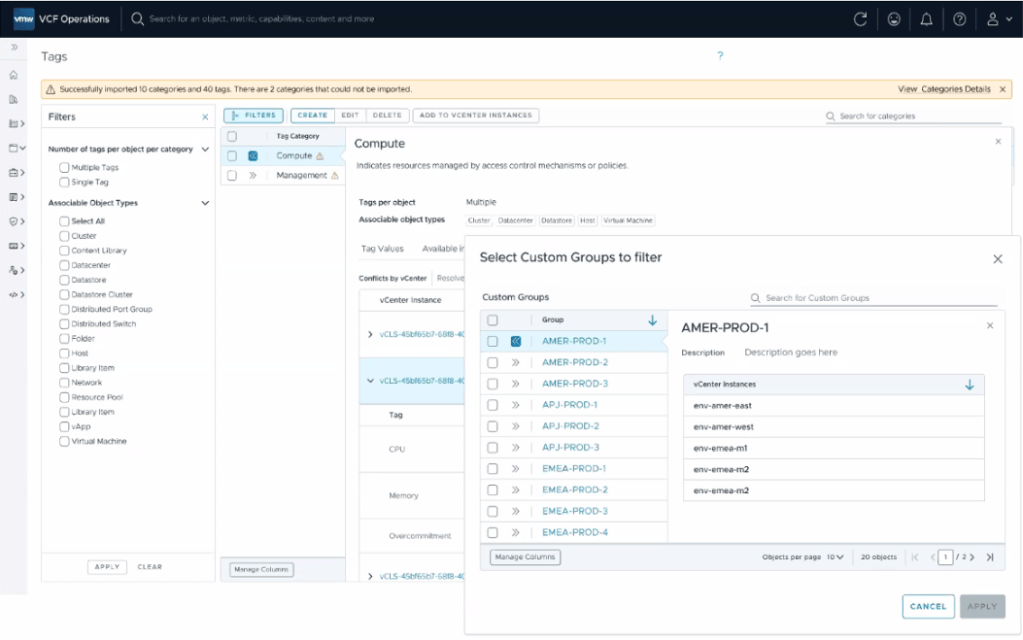1023x640 pixels.
Task: Check the Multiple Tags filter checkbox
Action: coord(65,168)
